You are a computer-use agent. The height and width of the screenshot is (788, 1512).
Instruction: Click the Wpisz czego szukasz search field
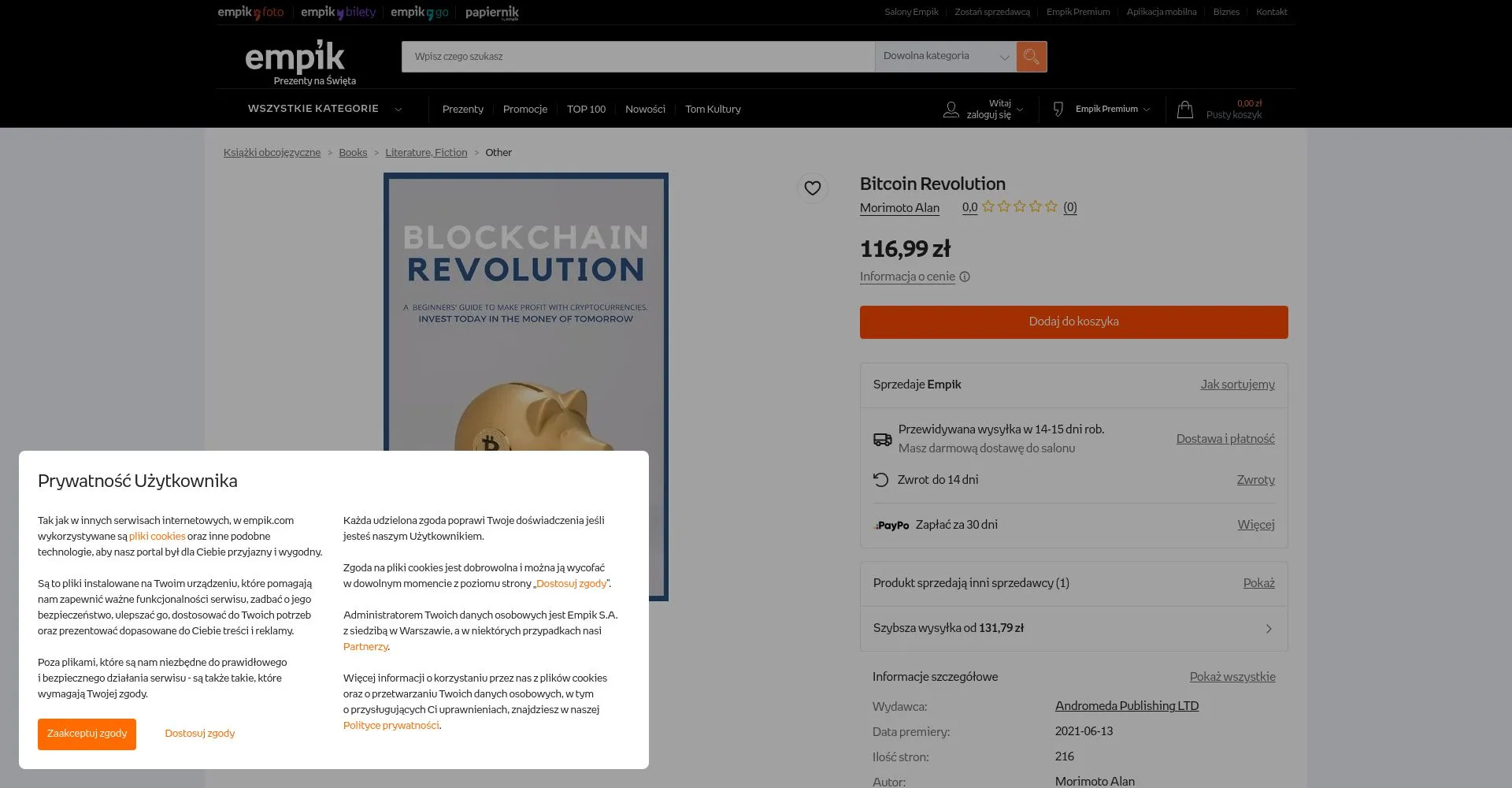(638, 57)
